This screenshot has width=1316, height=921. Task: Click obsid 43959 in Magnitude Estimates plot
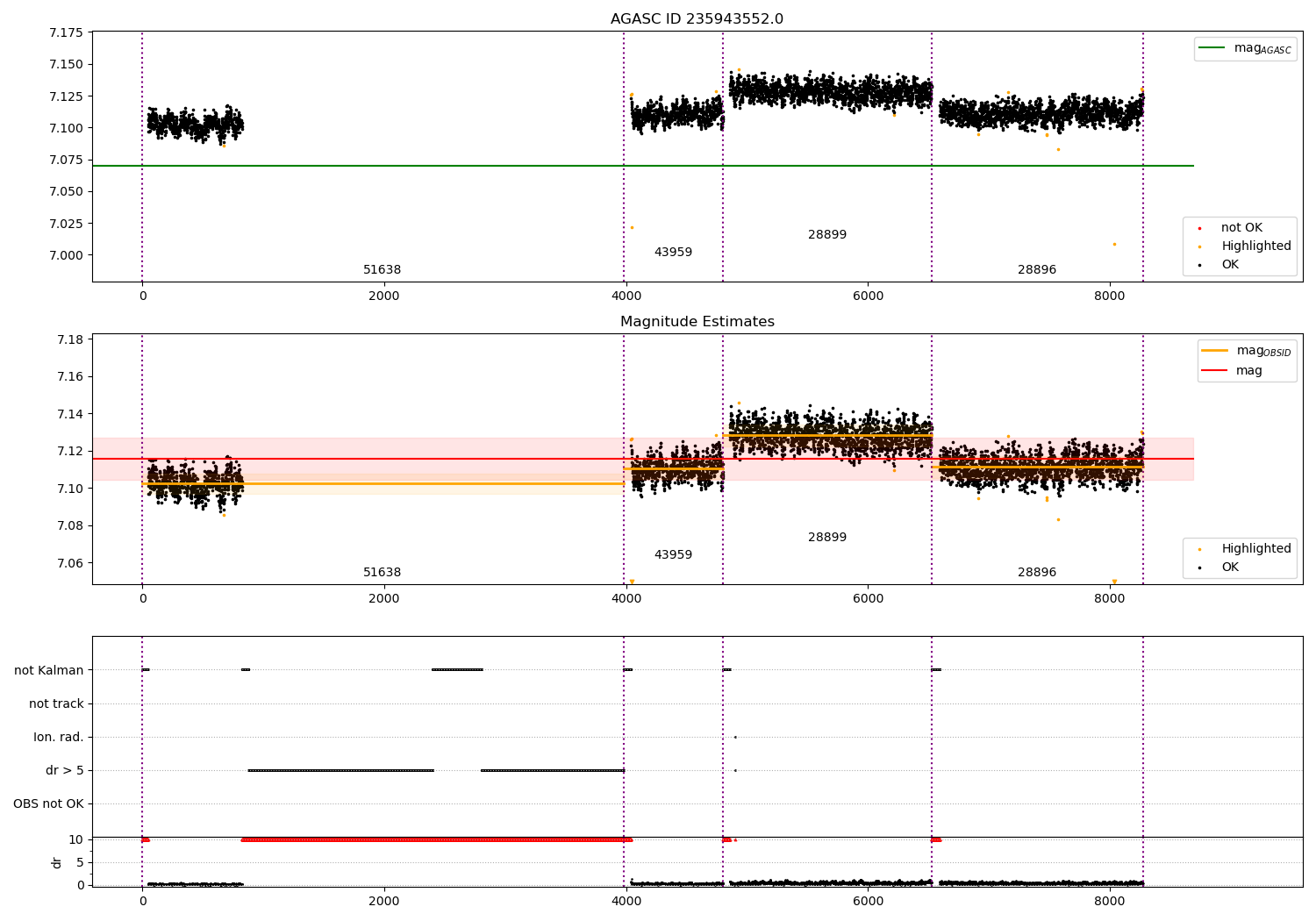coord(673,555)
